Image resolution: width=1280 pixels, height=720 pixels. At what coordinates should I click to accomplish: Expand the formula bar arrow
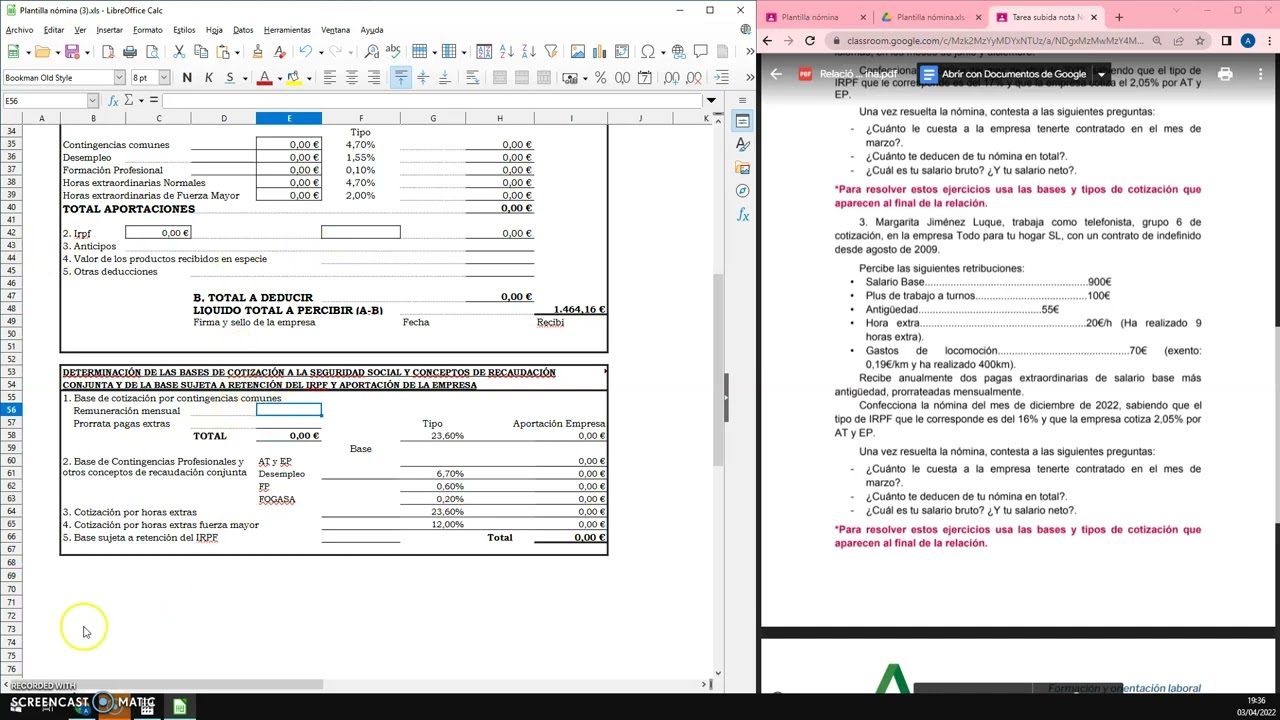point(711,100)
